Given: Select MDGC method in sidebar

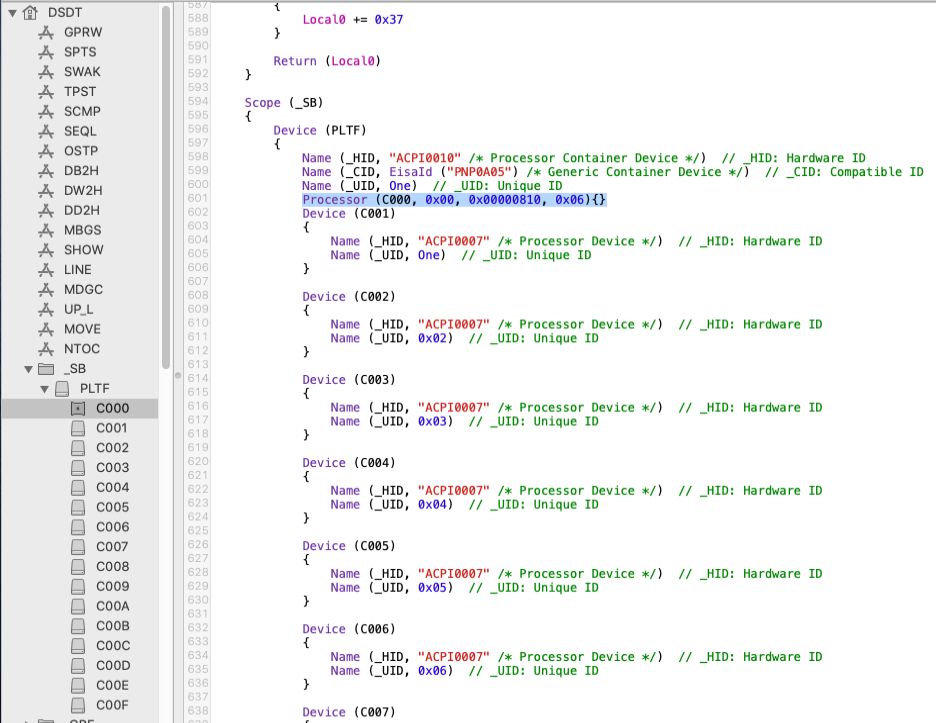Looking at the screenshot, I should click(83, 290).
